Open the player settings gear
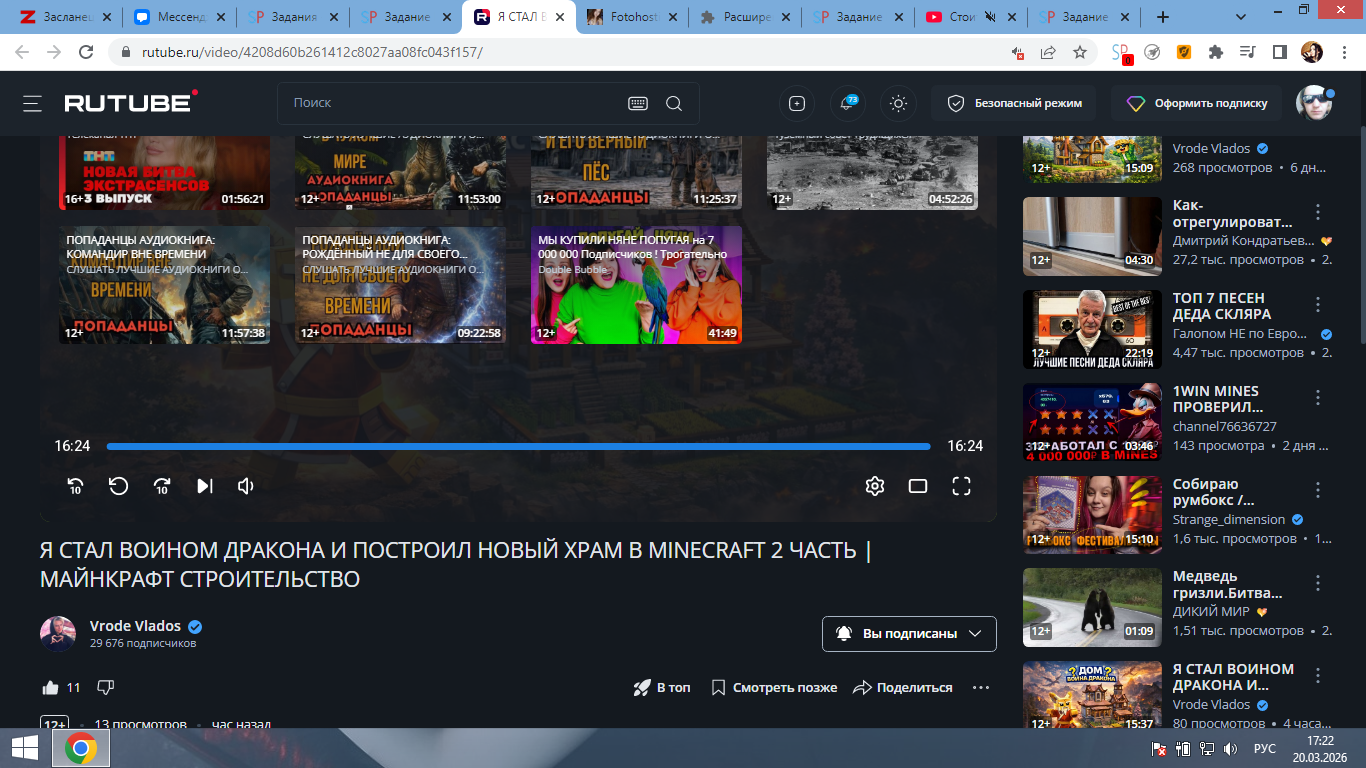 875,486
